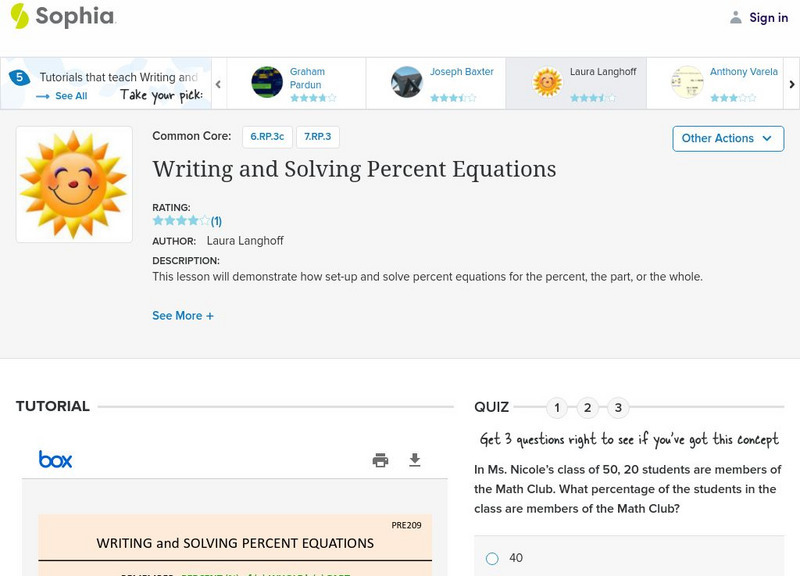
Task: Print the tutorial document
Action: coord(380,460)
